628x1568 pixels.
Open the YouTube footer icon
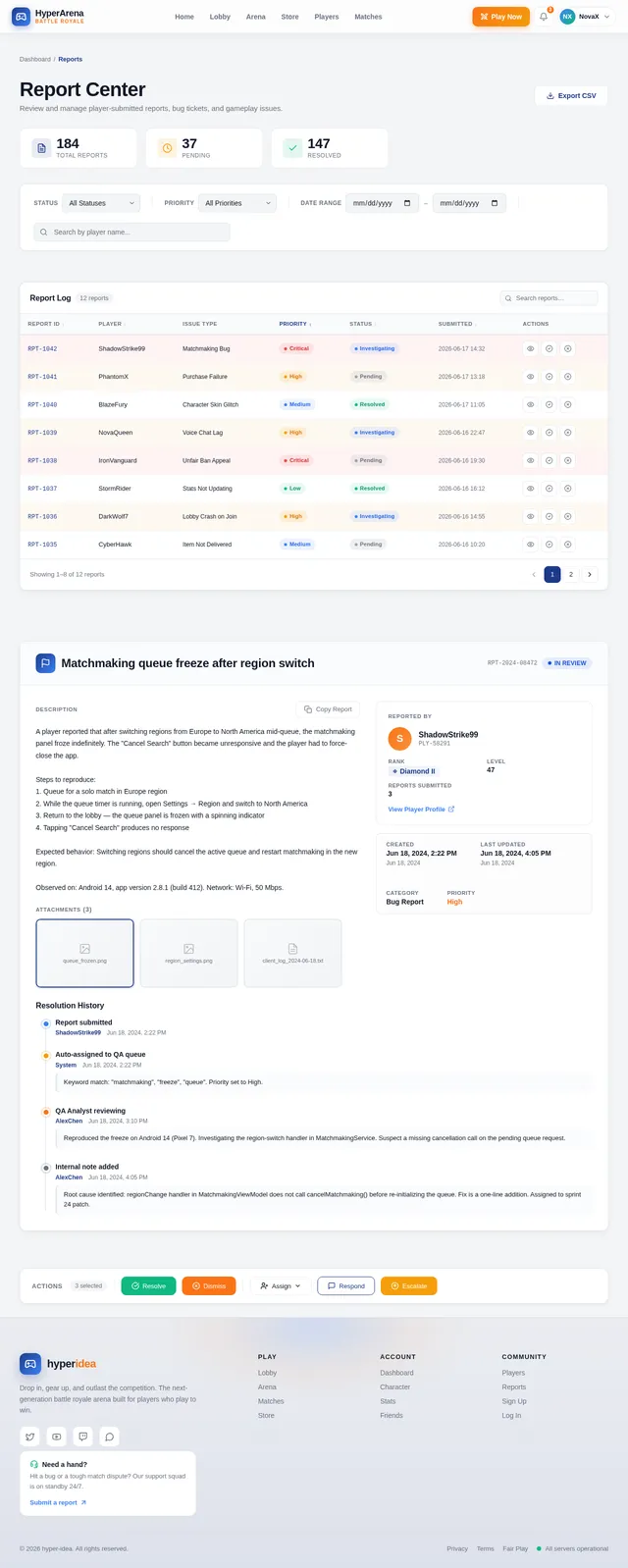click(57, 1437)
